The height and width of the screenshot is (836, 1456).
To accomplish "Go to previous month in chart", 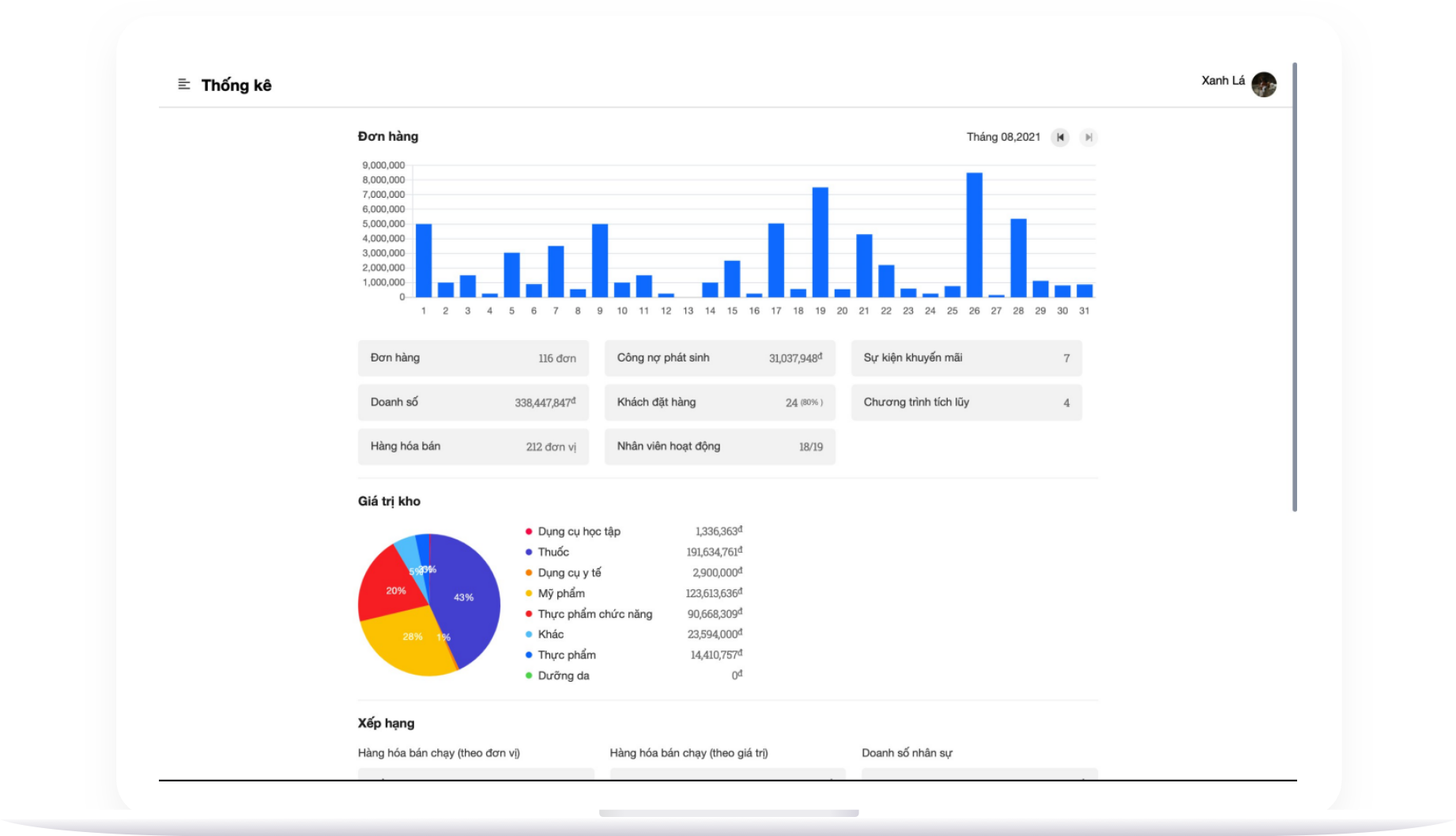I will pos(1060,138).
